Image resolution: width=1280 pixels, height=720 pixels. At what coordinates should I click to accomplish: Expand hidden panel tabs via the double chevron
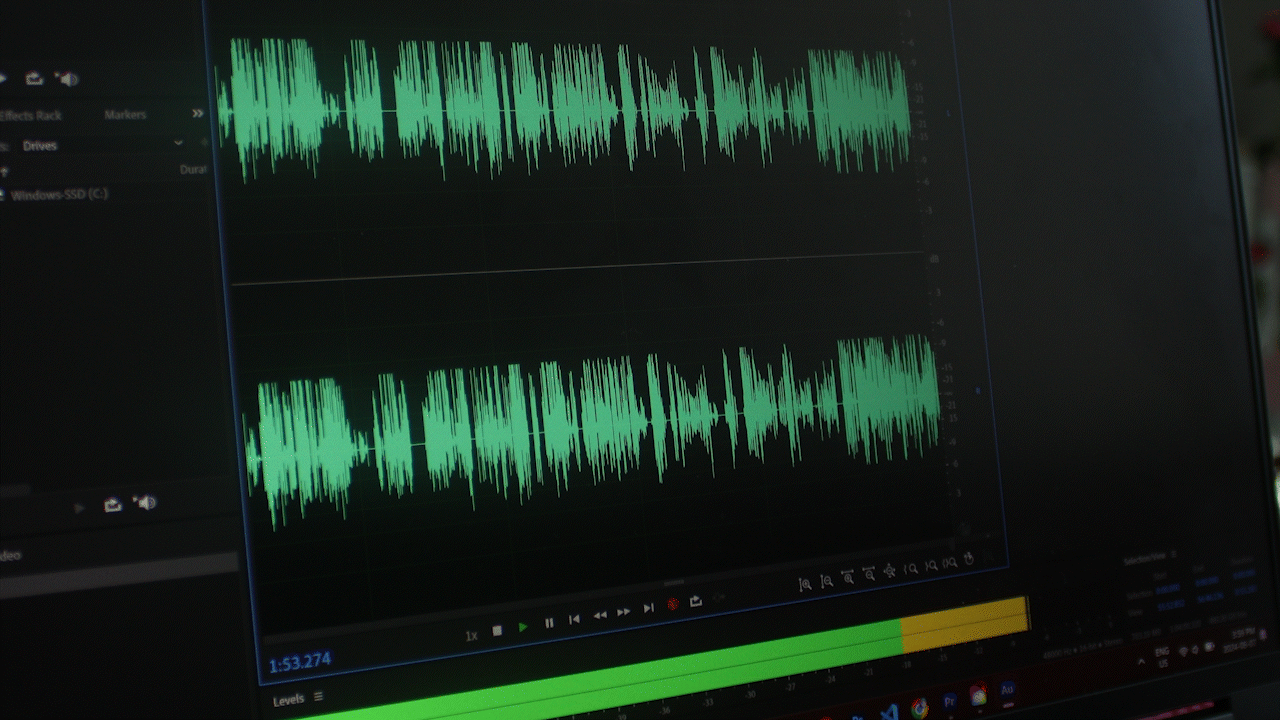pos(197,114)
